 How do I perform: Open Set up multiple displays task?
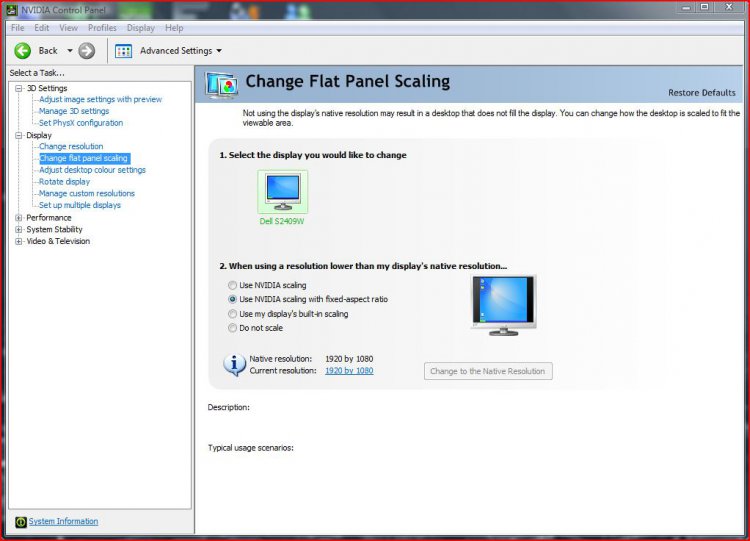(80, 205)
